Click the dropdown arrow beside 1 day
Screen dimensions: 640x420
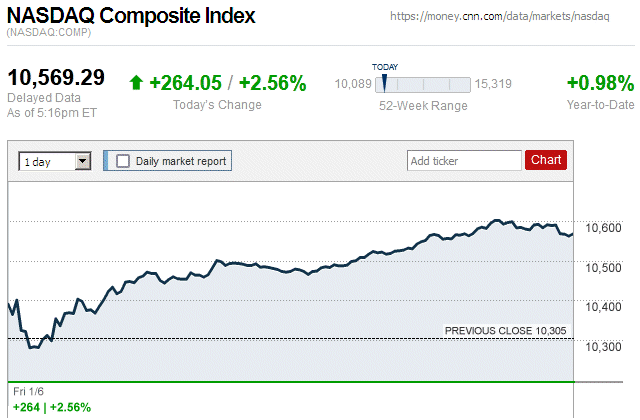coord(83,160)
